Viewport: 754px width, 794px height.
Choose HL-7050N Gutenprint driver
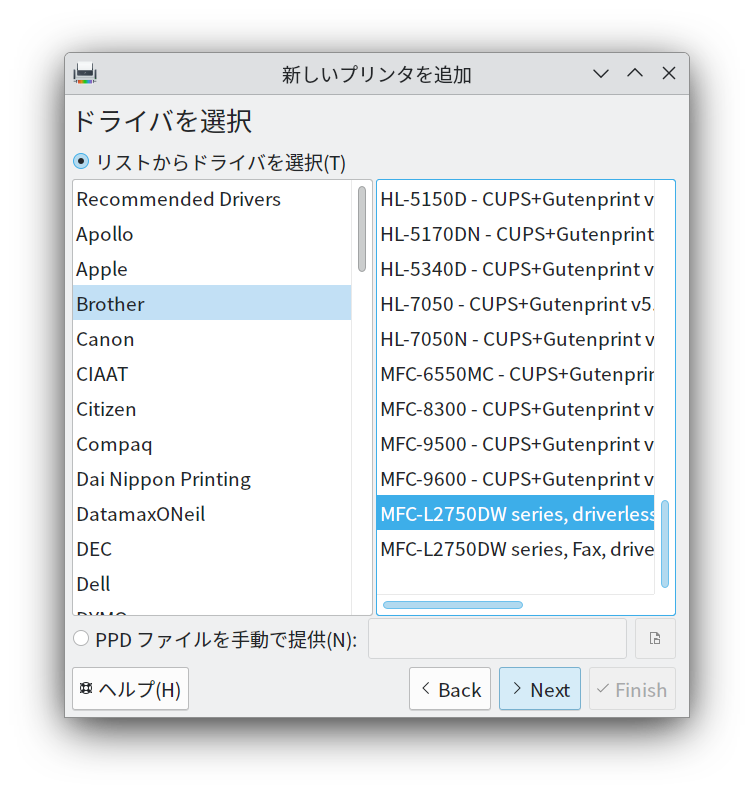pos(515,339)
